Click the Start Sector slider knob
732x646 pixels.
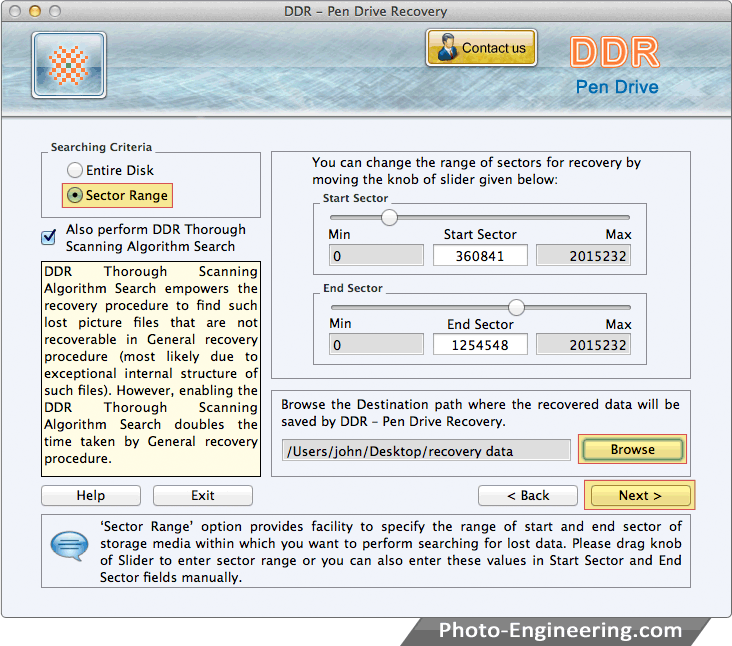pyautogui.click(x=389, y=217)
